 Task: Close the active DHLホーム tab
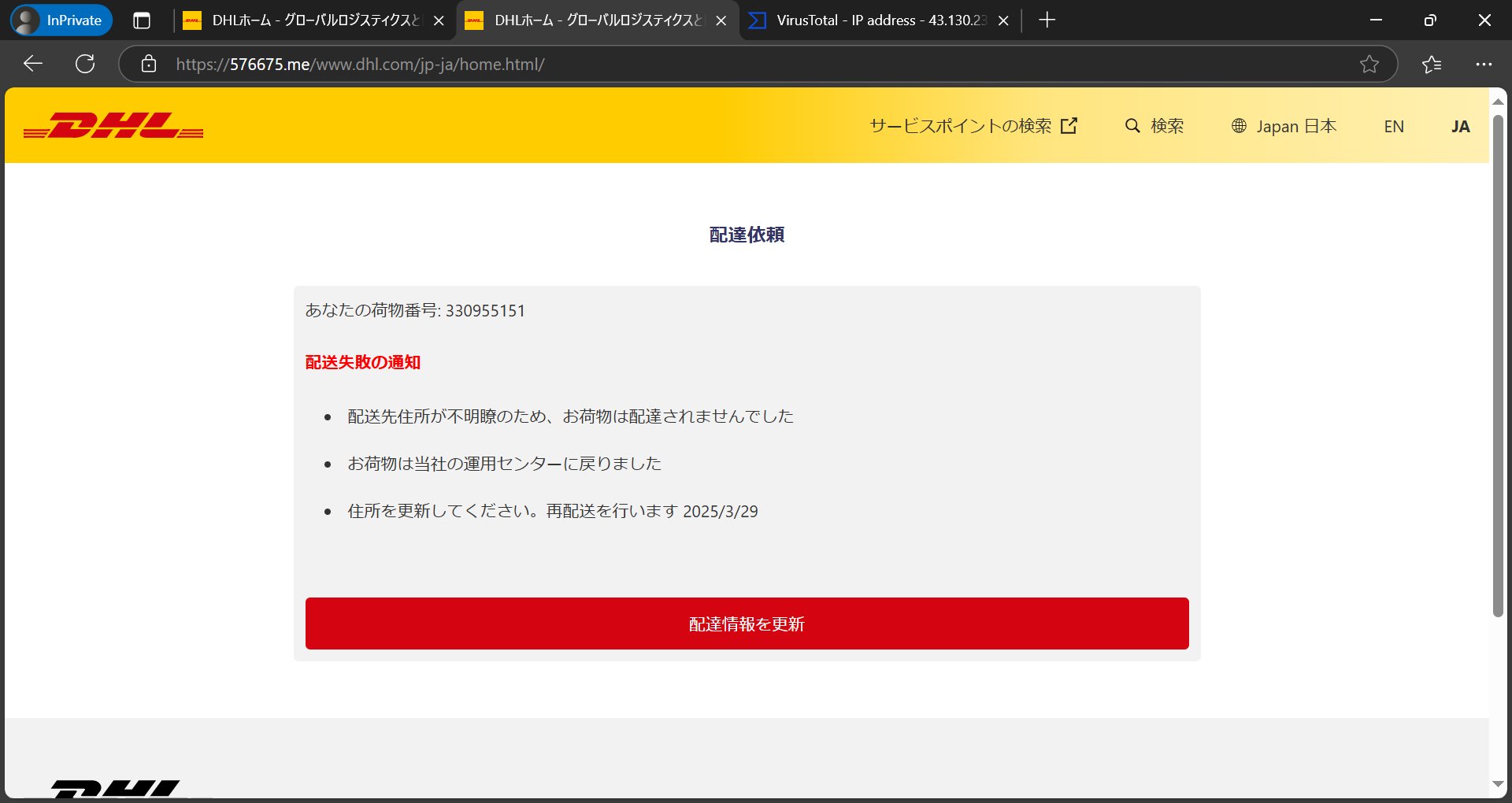[721, 20]
